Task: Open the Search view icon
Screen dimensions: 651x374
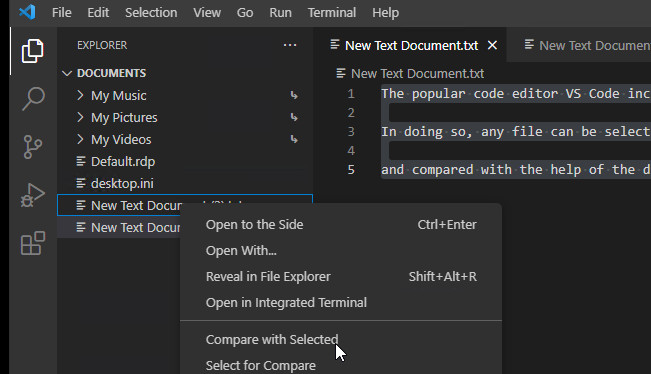Action: pyautogui.click(x=32, y=99)
